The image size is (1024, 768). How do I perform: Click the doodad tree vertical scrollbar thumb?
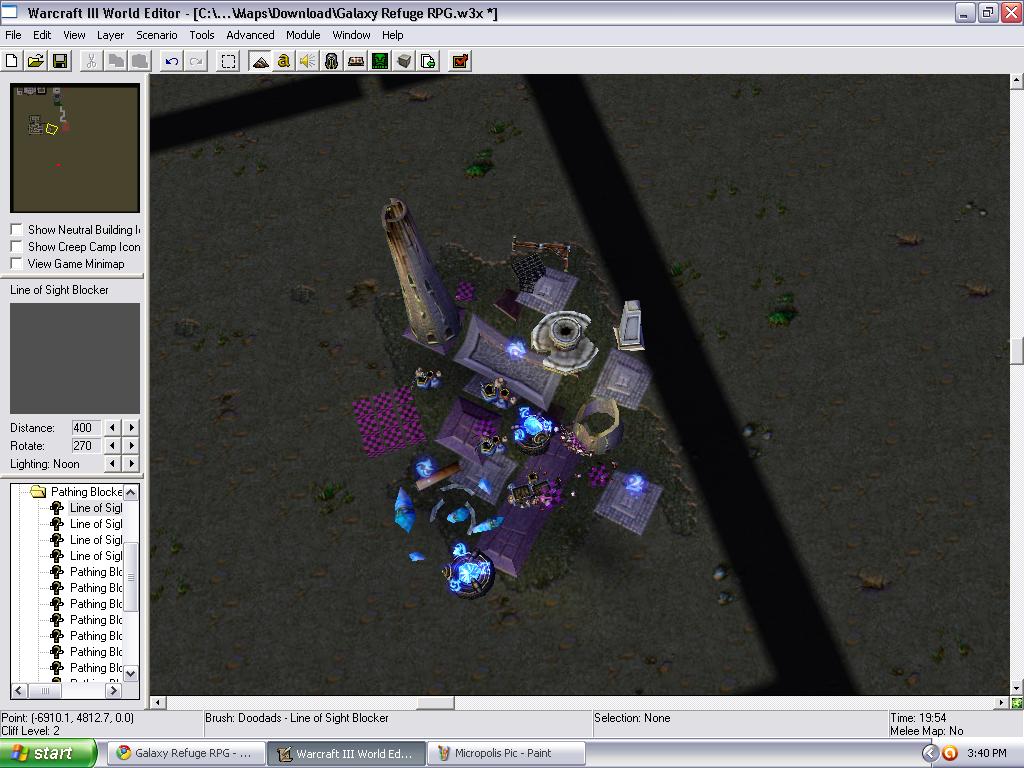(131, 577)
